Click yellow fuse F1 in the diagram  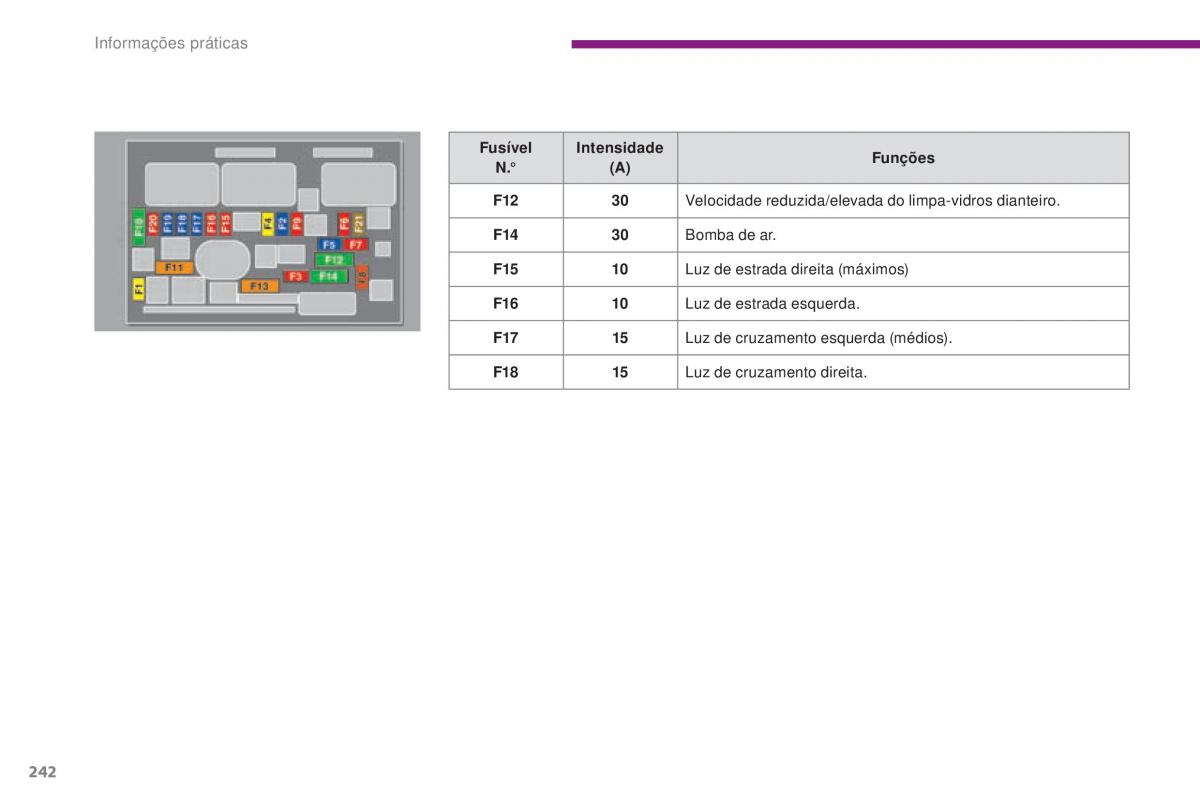pos(139,289)
